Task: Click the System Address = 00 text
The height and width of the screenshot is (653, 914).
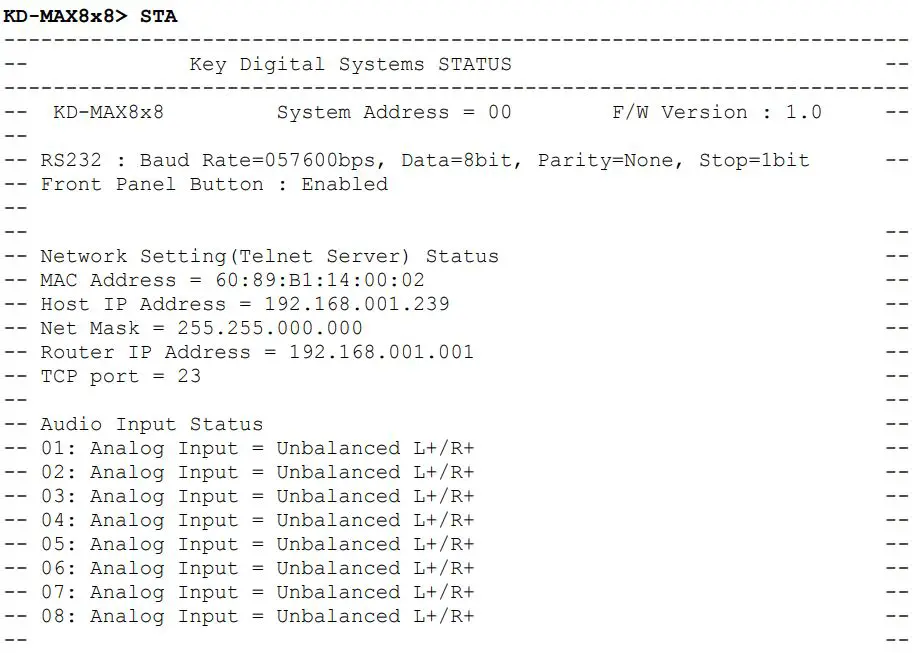Action: pos(394,112)
